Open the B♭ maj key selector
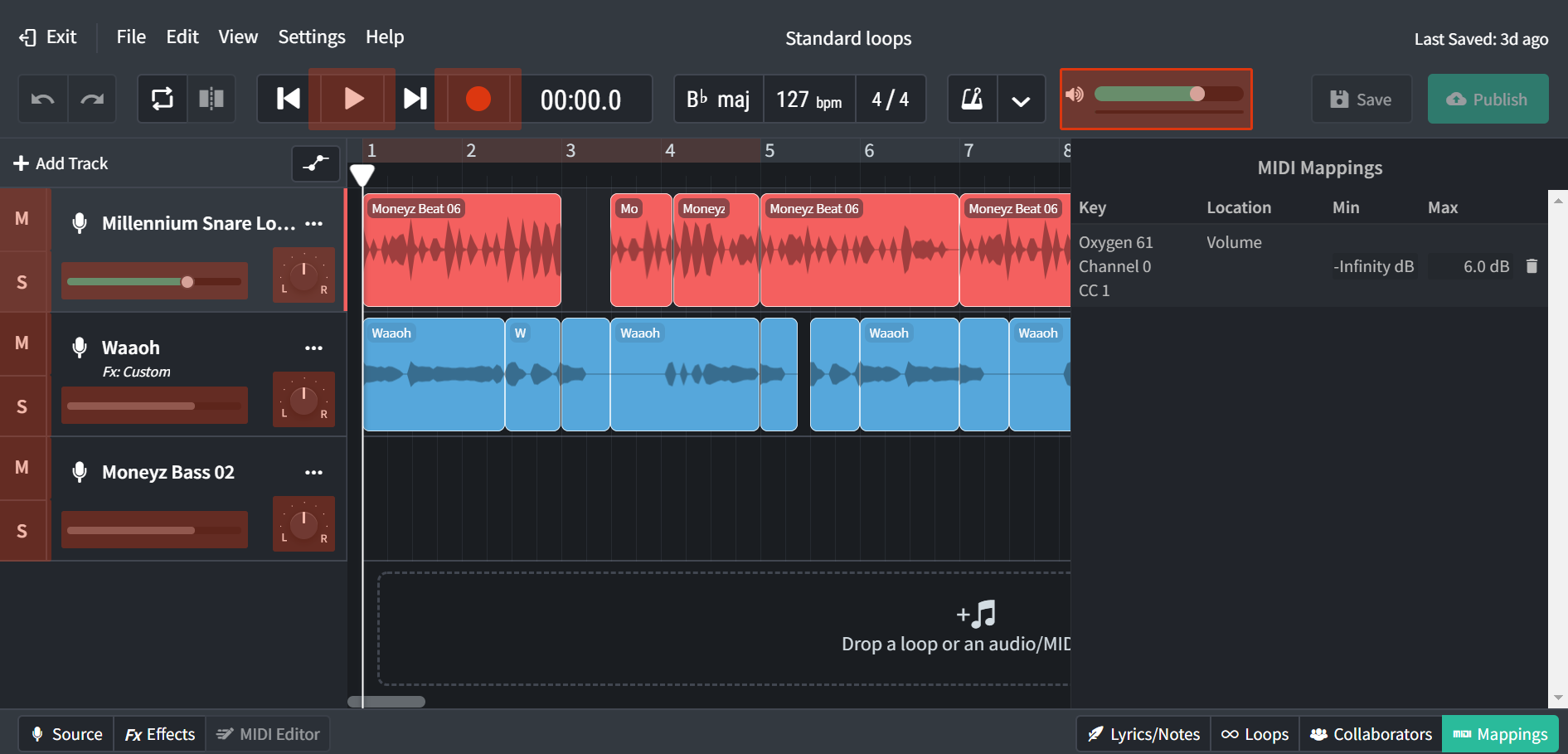The image size is (1568, 754). click(718, 100)
